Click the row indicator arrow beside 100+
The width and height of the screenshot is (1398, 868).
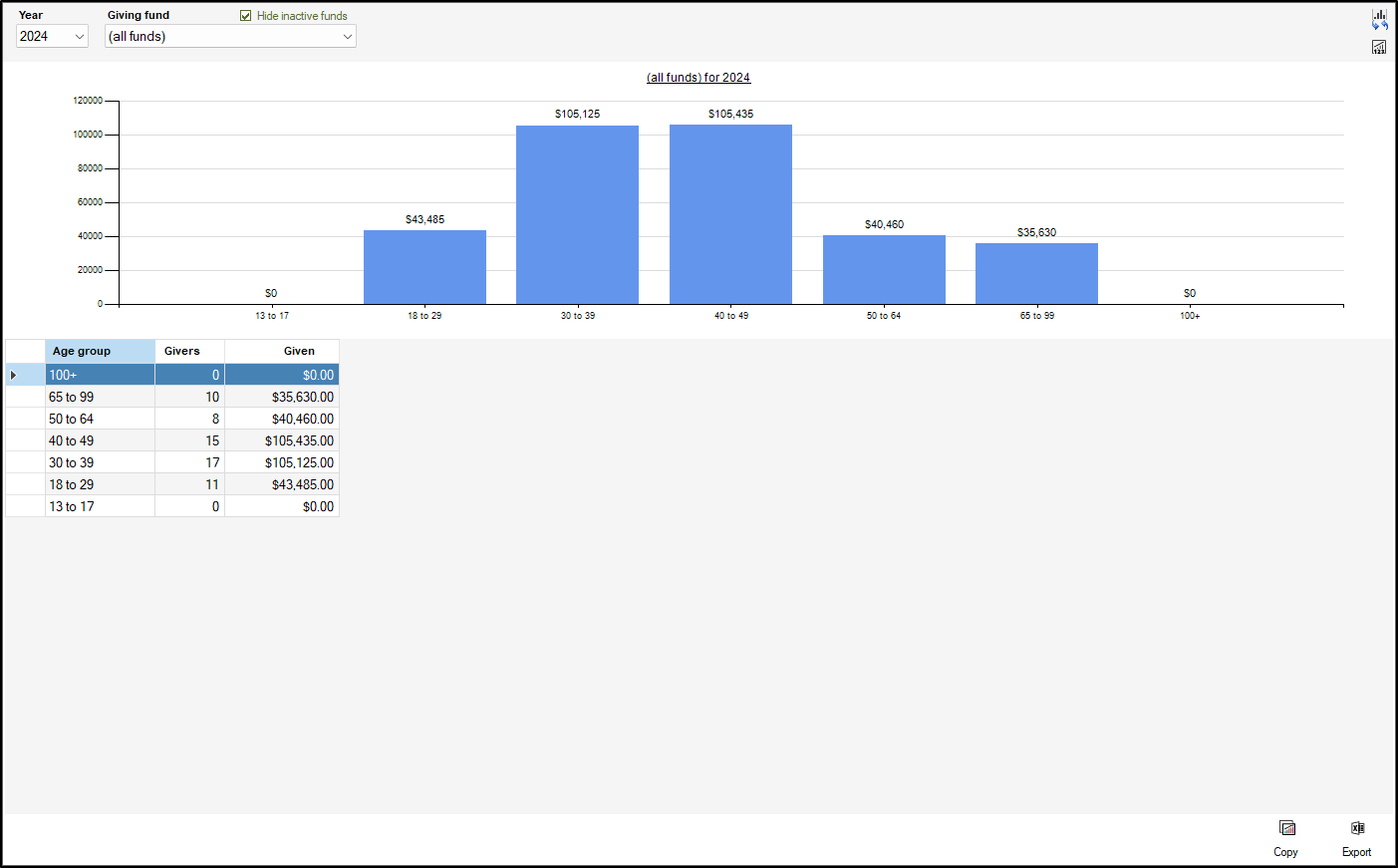pos(14,376)
